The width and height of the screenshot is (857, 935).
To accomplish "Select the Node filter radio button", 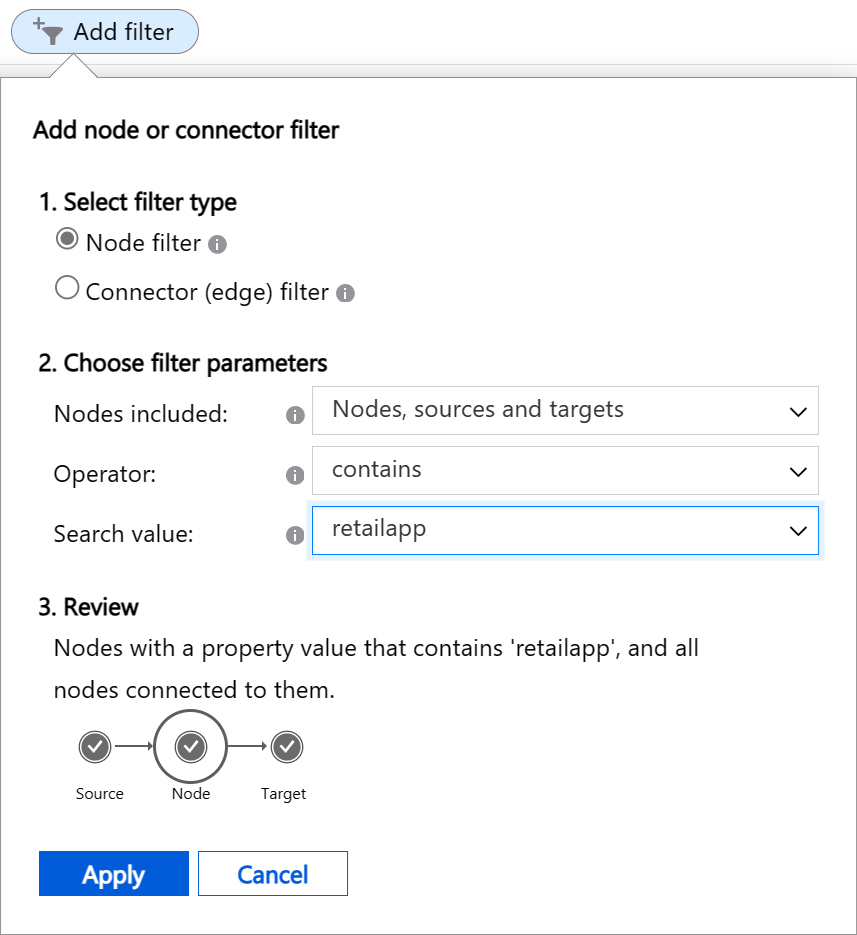I will pos(67,240).
